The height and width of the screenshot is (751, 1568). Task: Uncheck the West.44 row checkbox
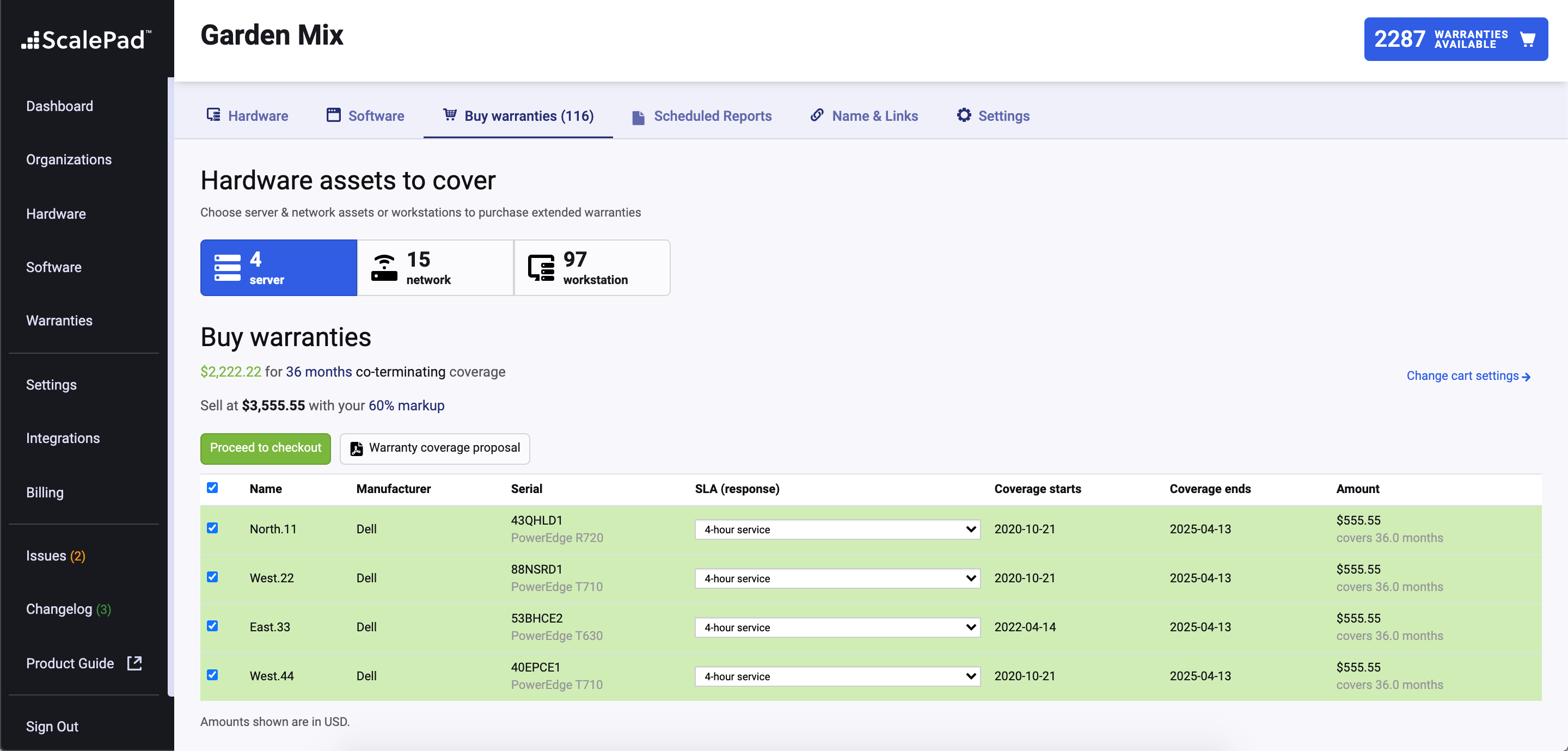click(212, 674)
